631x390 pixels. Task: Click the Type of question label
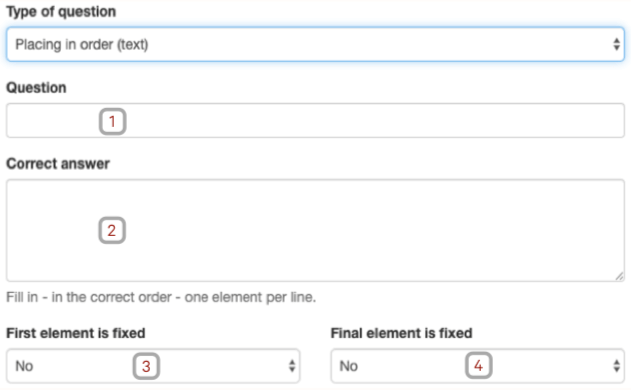tap(61, 12)
